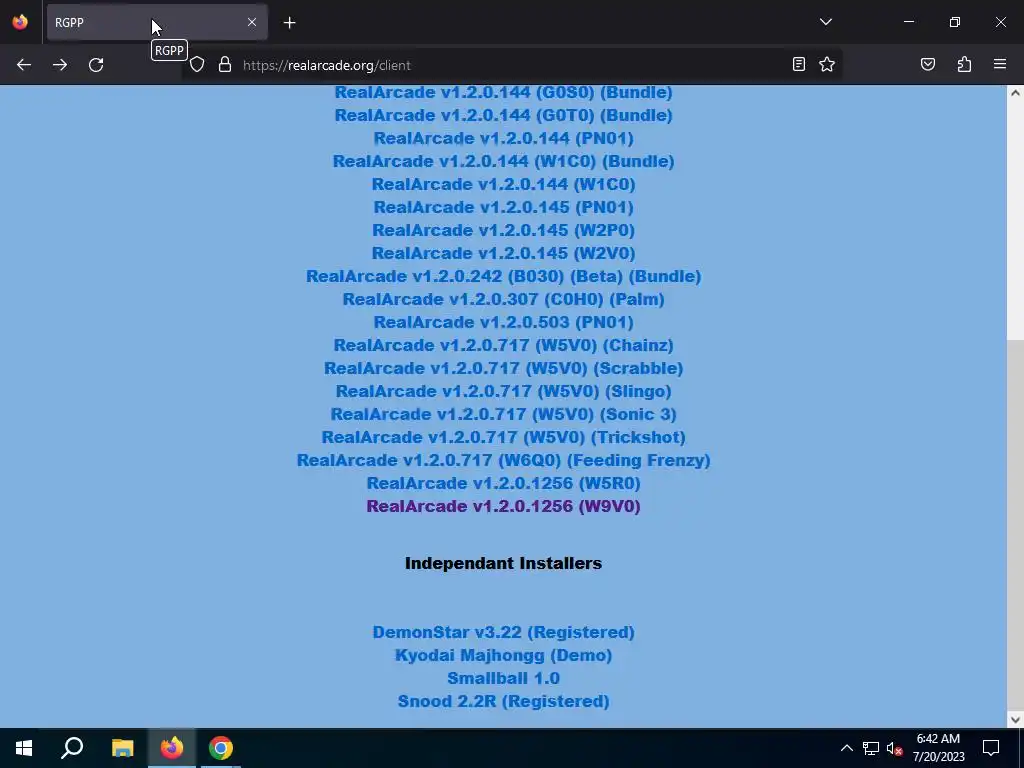The width and height of the screenshot is (1024, 768).
Task: Open RealArcade v1.2.0.717 (W6Q0) (Feeding Frenzy)
Action: pyautogui.click(x=504, y=460)
